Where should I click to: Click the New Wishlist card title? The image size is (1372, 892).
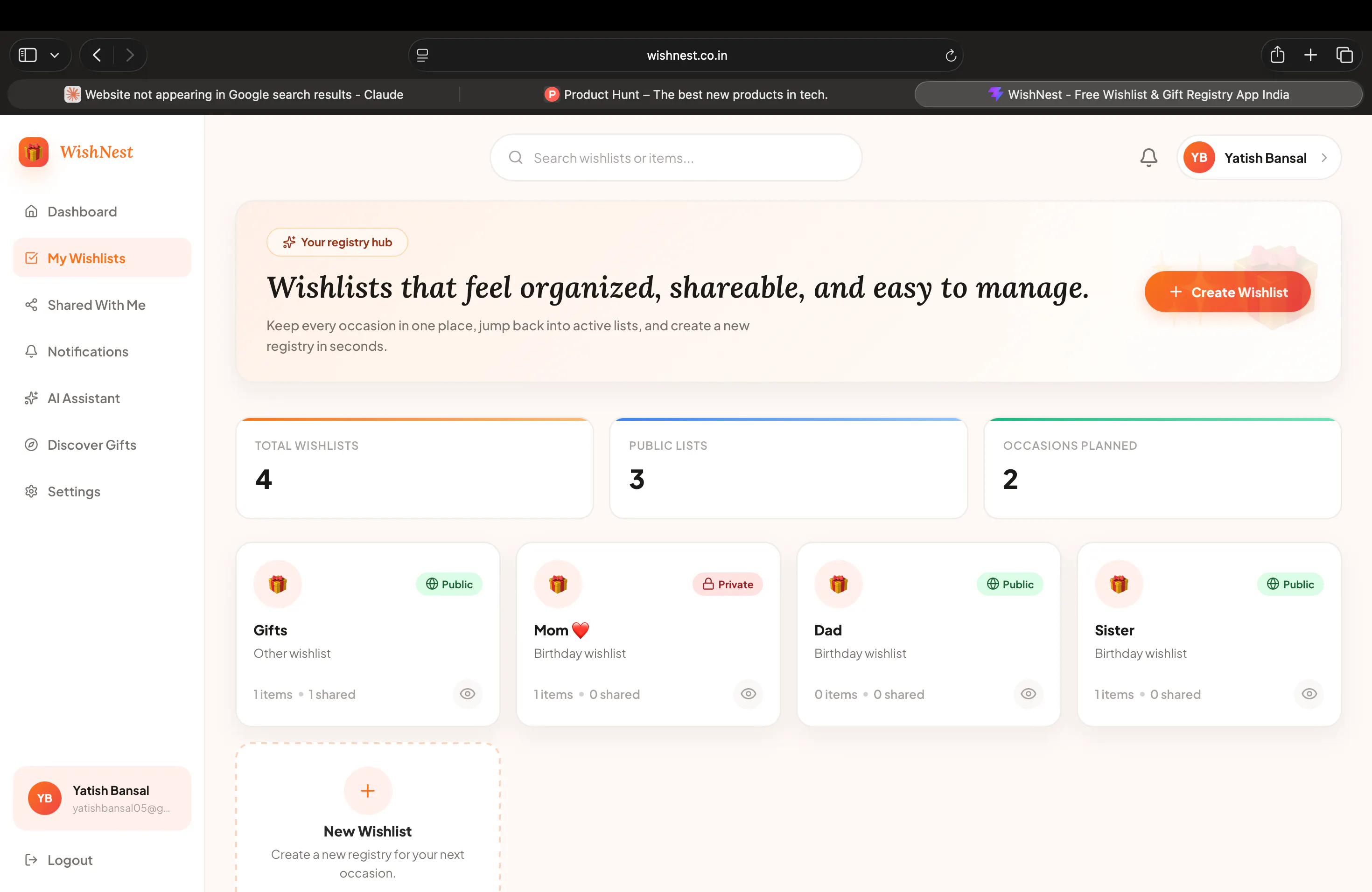point(368,831)
